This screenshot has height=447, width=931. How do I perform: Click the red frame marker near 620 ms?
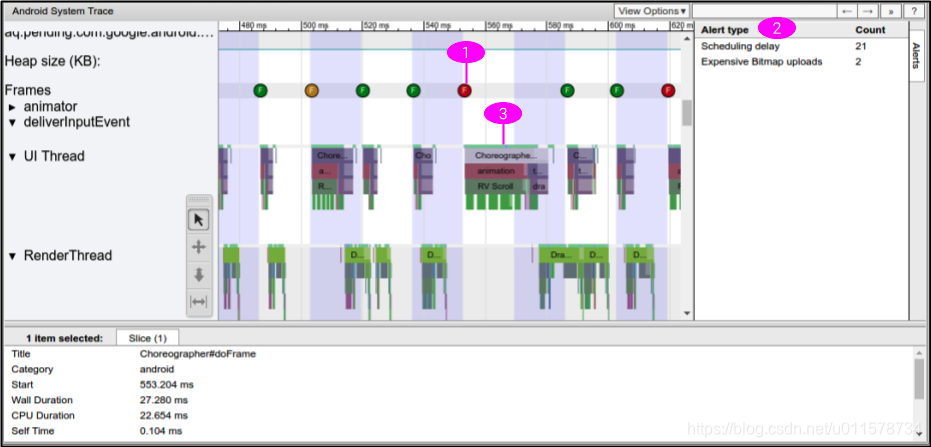pos(669,90)
